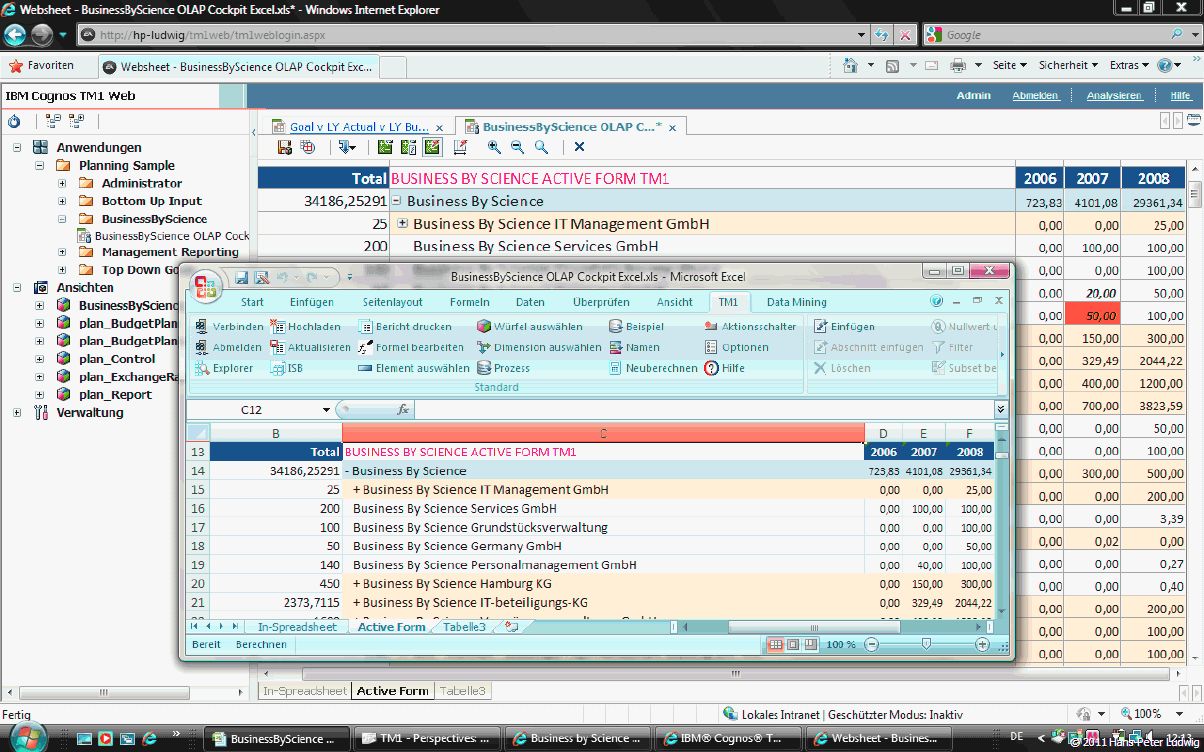Expand the Bottom Up Input folder
1204x752 pixels.
62,201
